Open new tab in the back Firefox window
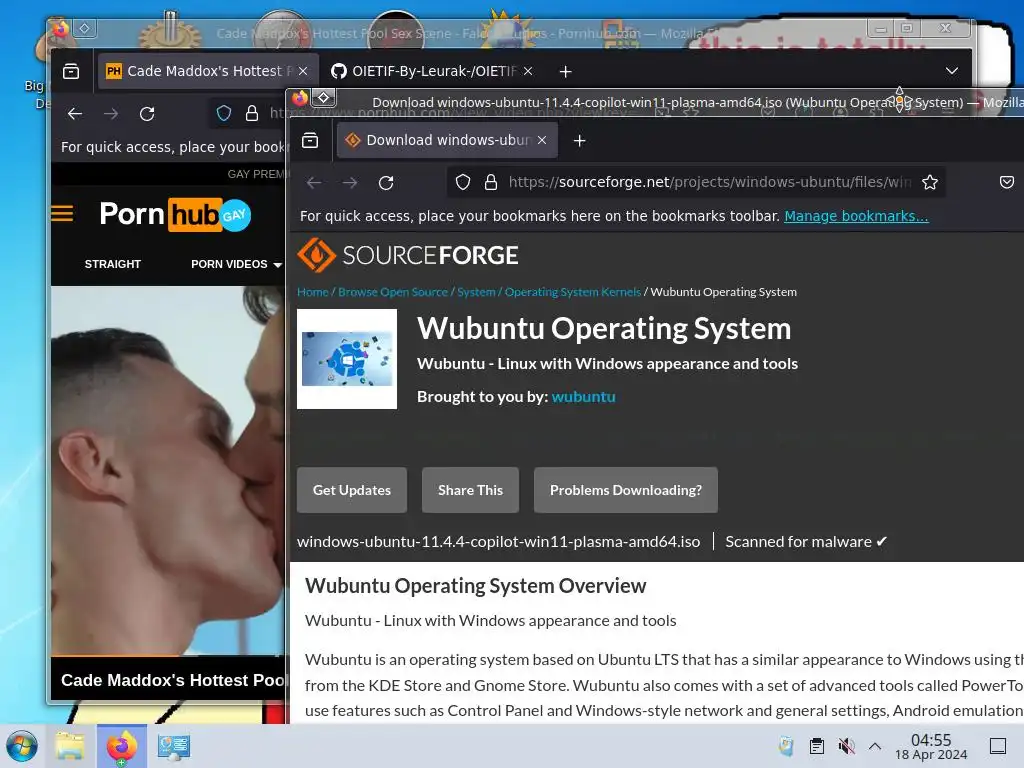 point(566,71)
